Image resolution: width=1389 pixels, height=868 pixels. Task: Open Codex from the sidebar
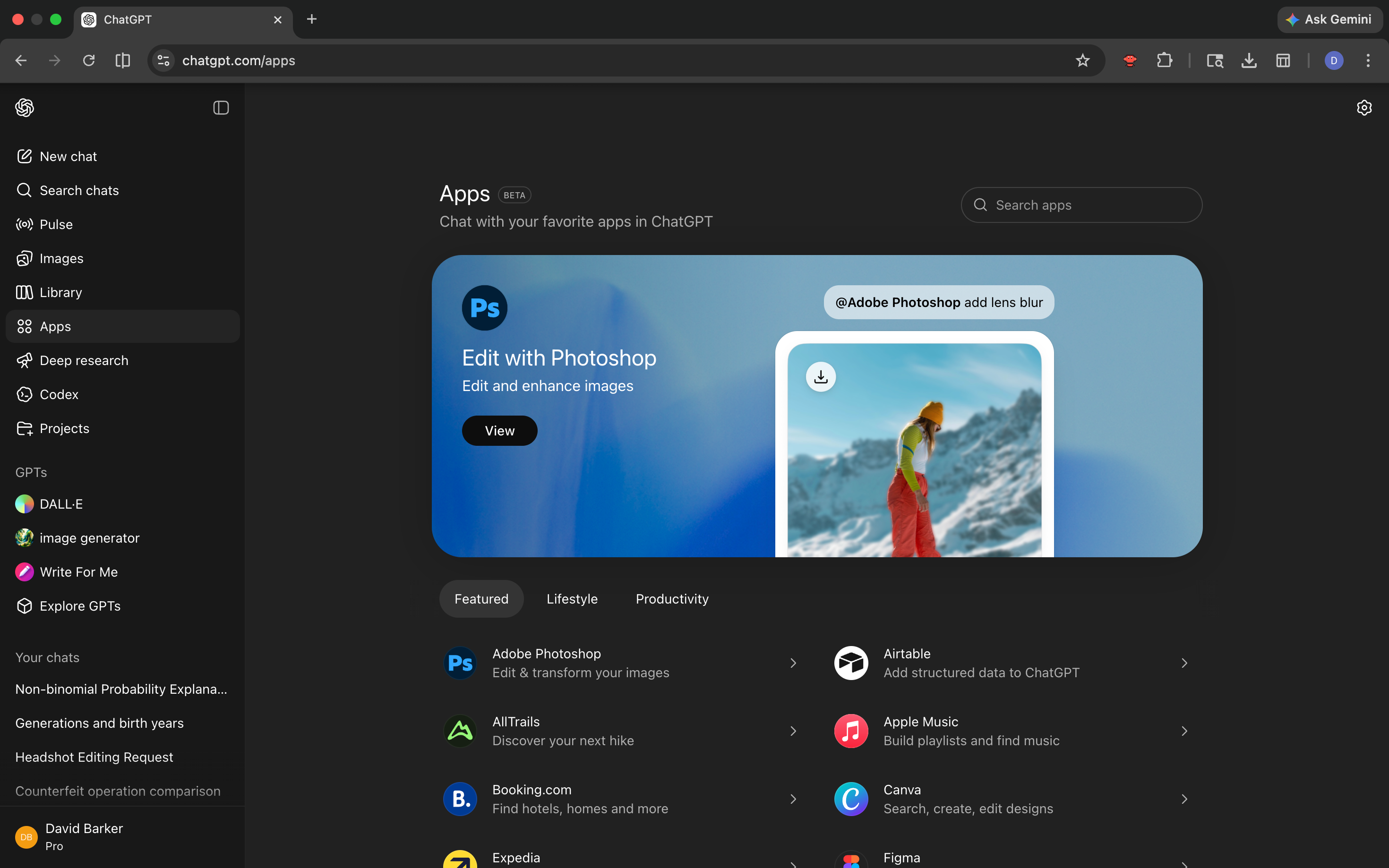122,394
